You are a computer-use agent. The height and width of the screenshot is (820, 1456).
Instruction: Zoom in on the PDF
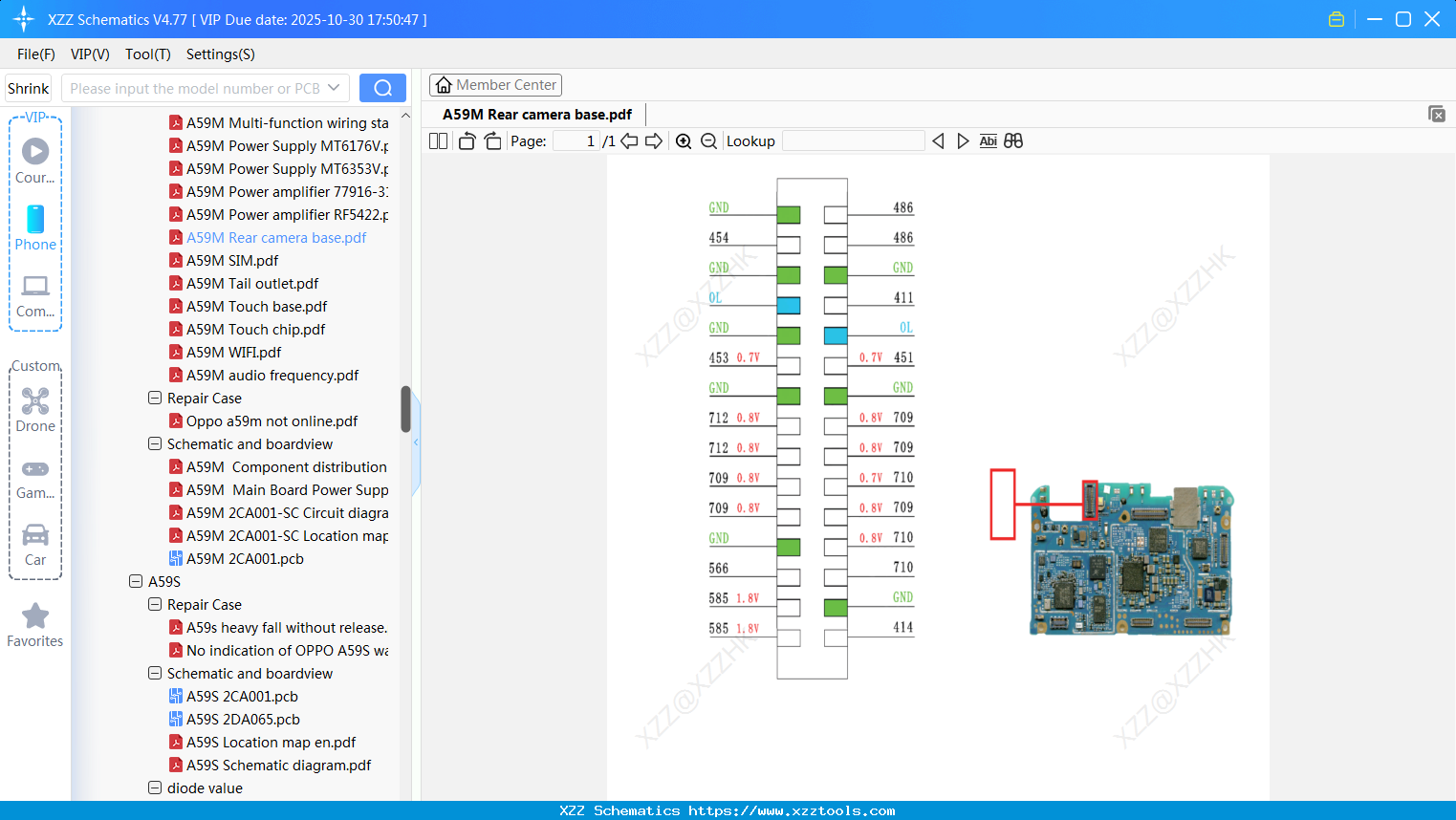click(x=684, y=141)
